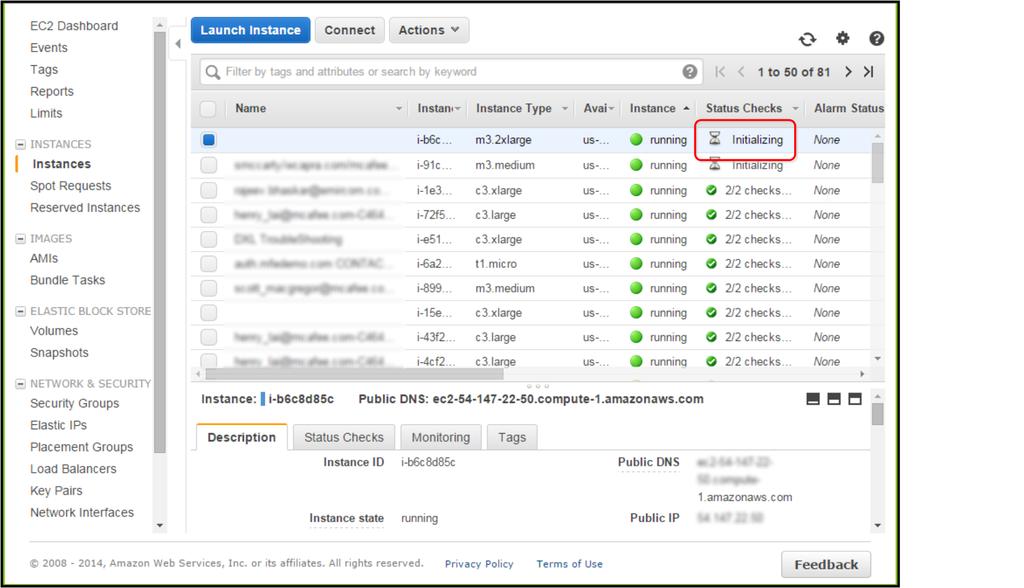Click the instance table vertical scrollbar thumb
This screenshot has width=1024, height=588.
click(878, 163)
